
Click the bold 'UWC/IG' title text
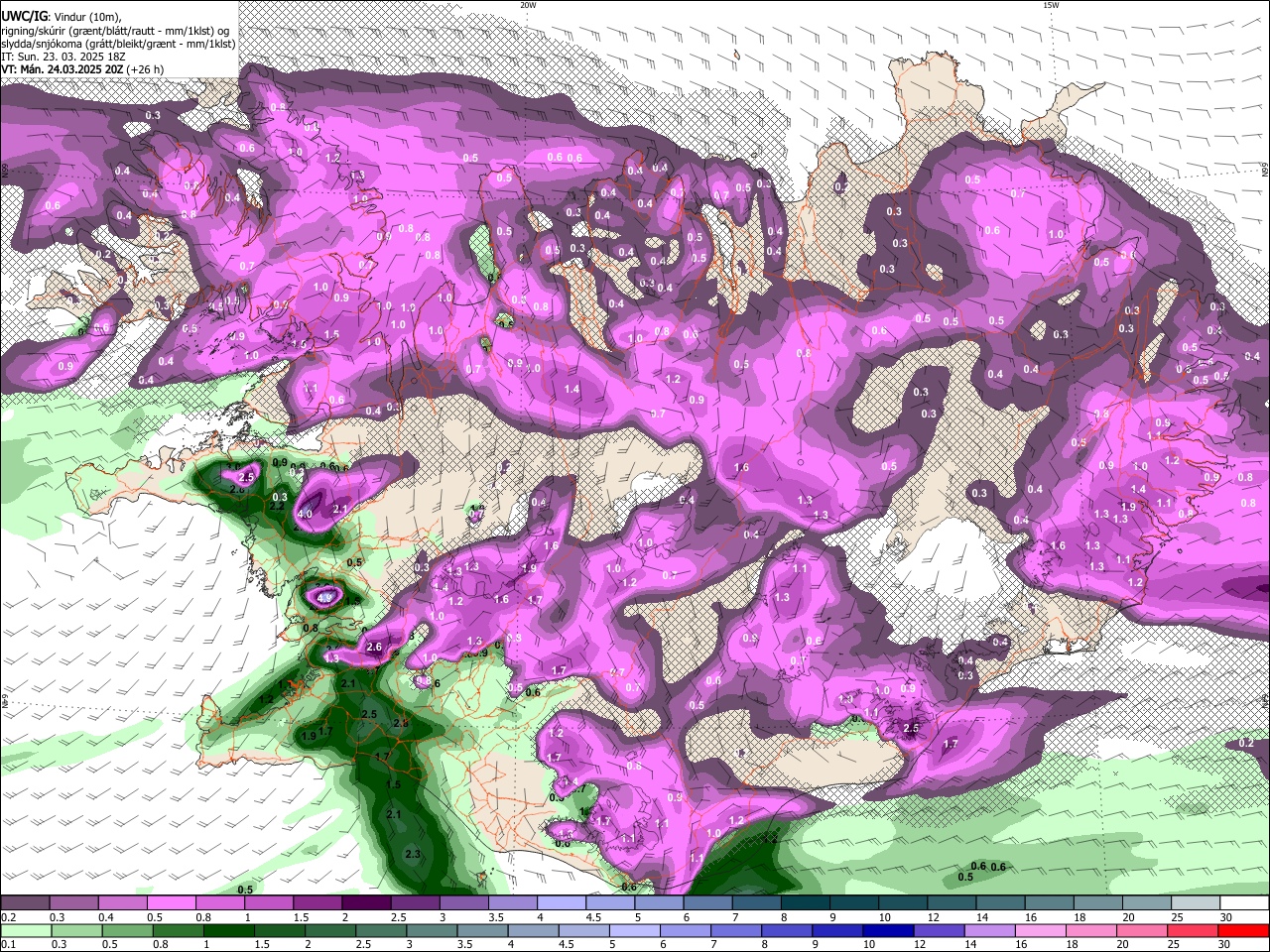[24, 16]
